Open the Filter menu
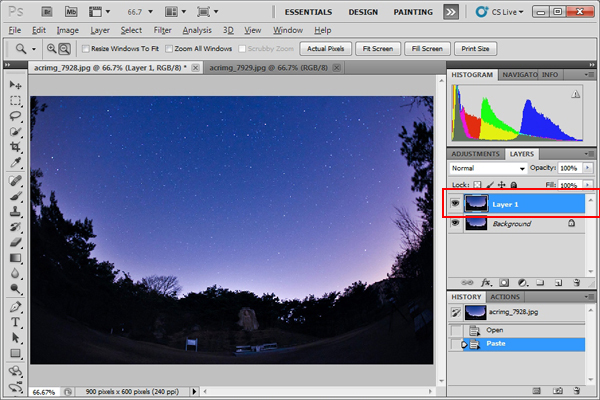Viewport: 600px width, 400px height. 162,30
